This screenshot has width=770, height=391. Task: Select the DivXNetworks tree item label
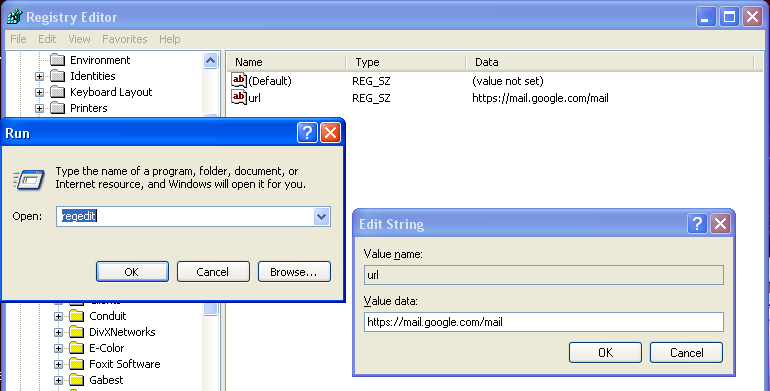[x=122, y=332]
